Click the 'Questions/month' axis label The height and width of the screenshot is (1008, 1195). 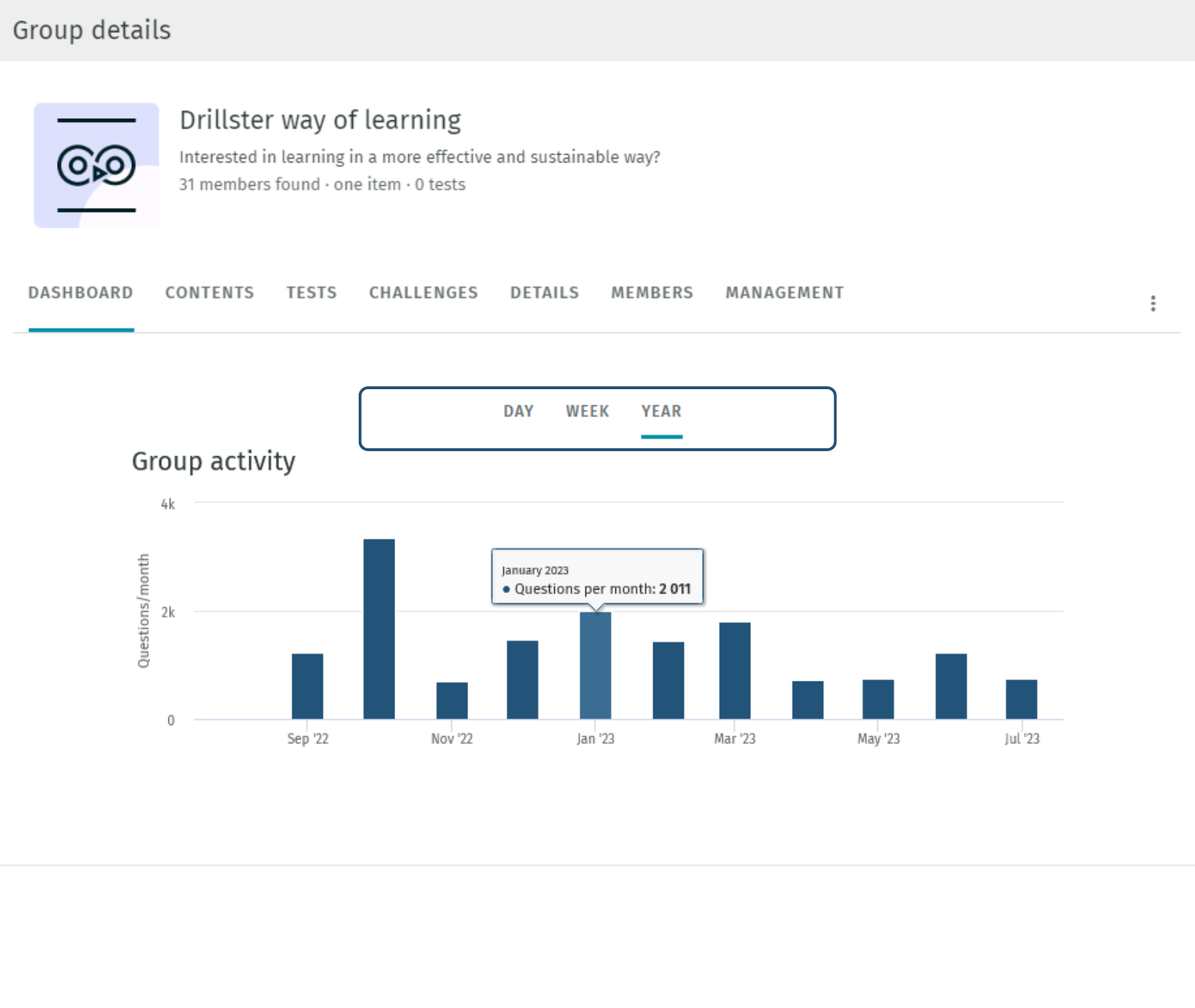pos(144,611)
